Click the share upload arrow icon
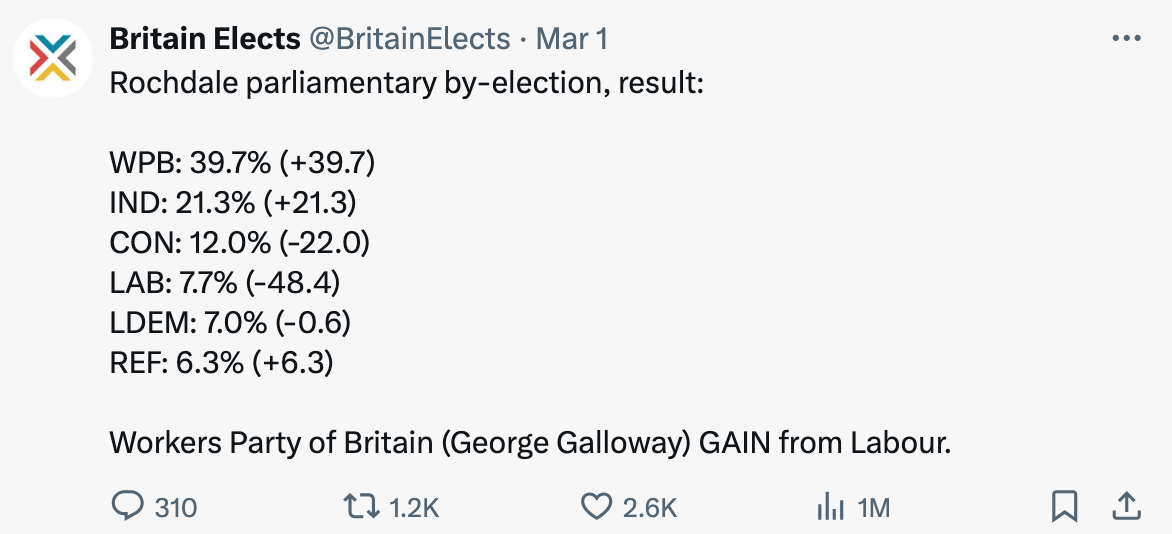1172x534 pixels. point(1126,506)
